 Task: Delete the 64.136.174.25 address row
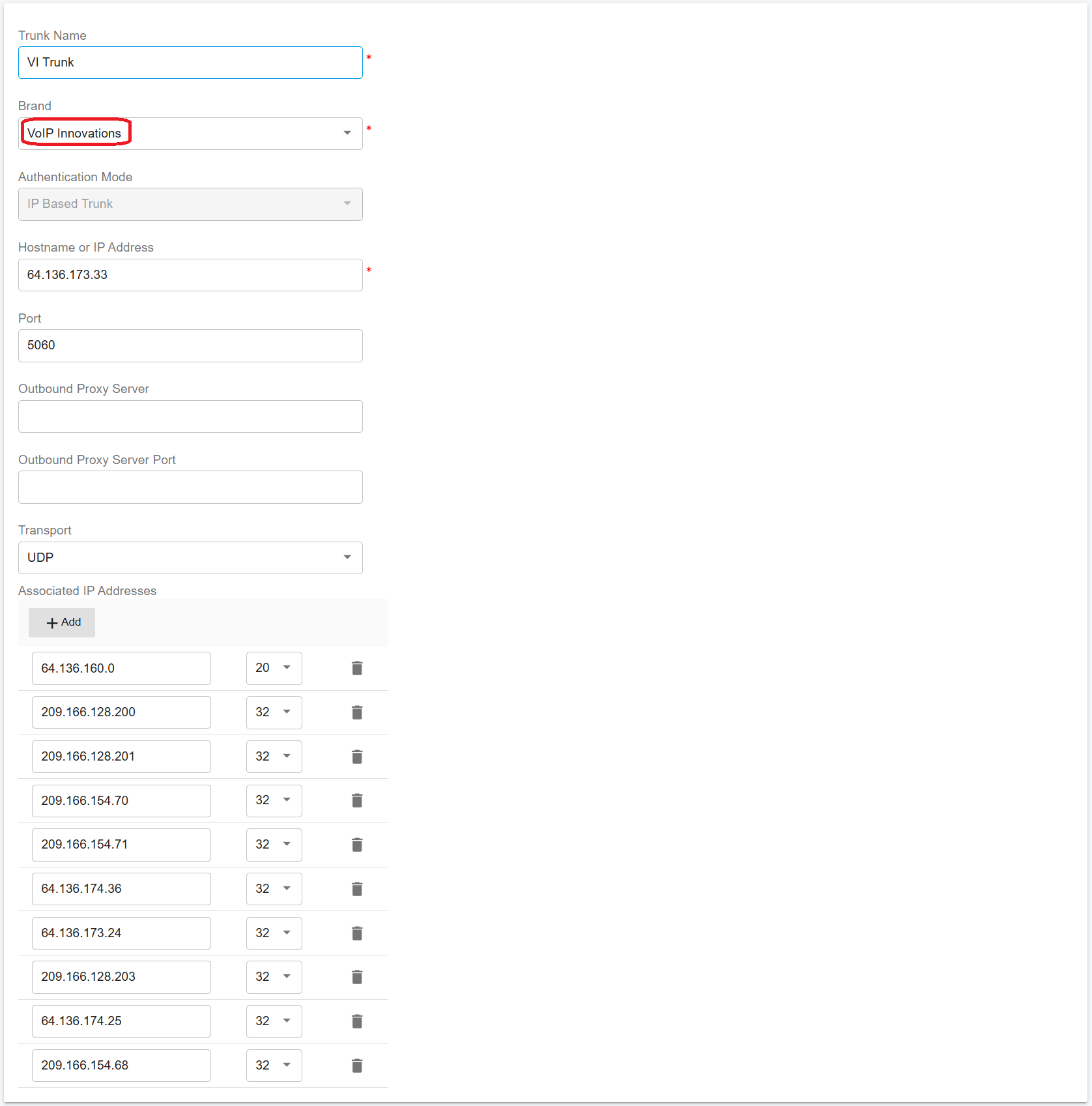point(356,1021)
